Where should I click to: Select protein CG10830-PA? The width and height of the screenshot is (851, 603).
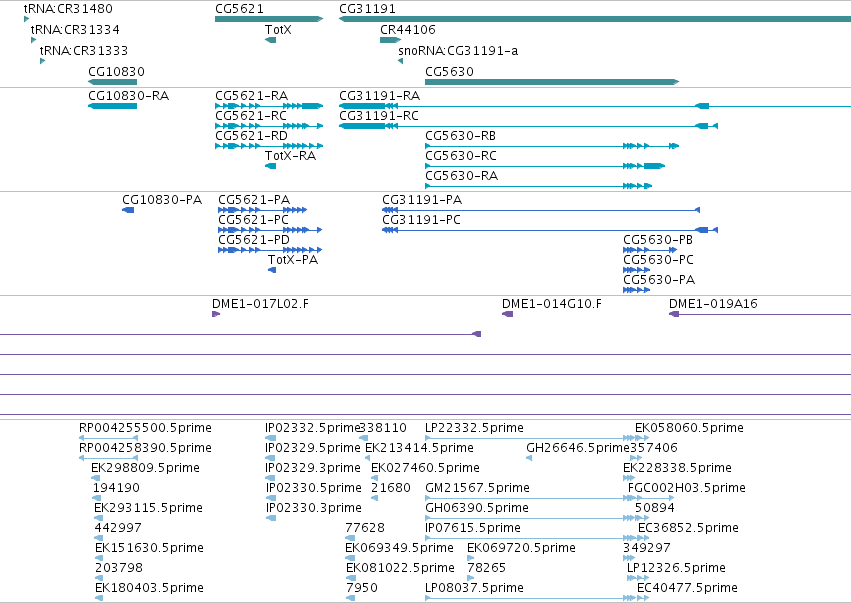[x=128, y=210]
